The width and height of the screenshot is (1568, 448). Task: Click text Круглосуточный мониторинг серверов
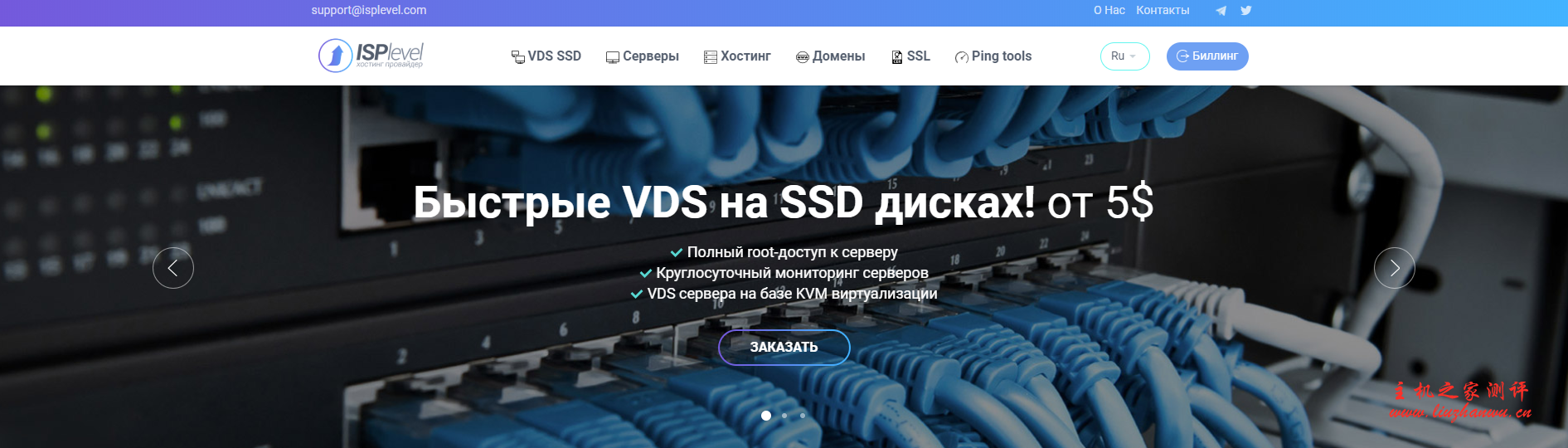click(792, 273)
